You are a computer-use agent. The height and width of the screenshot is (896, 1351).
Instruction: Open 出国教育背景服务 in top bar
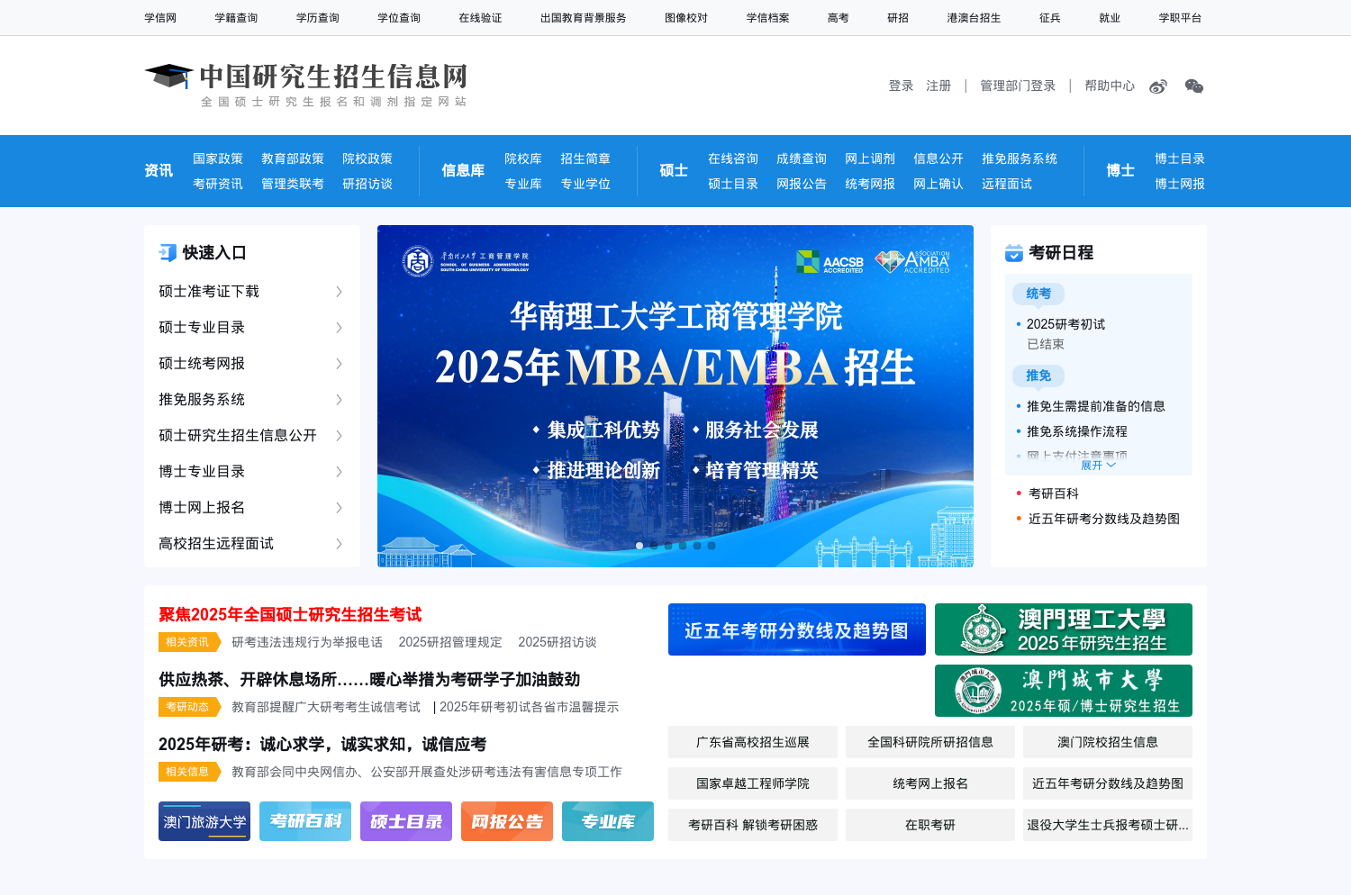pos(583,18)
